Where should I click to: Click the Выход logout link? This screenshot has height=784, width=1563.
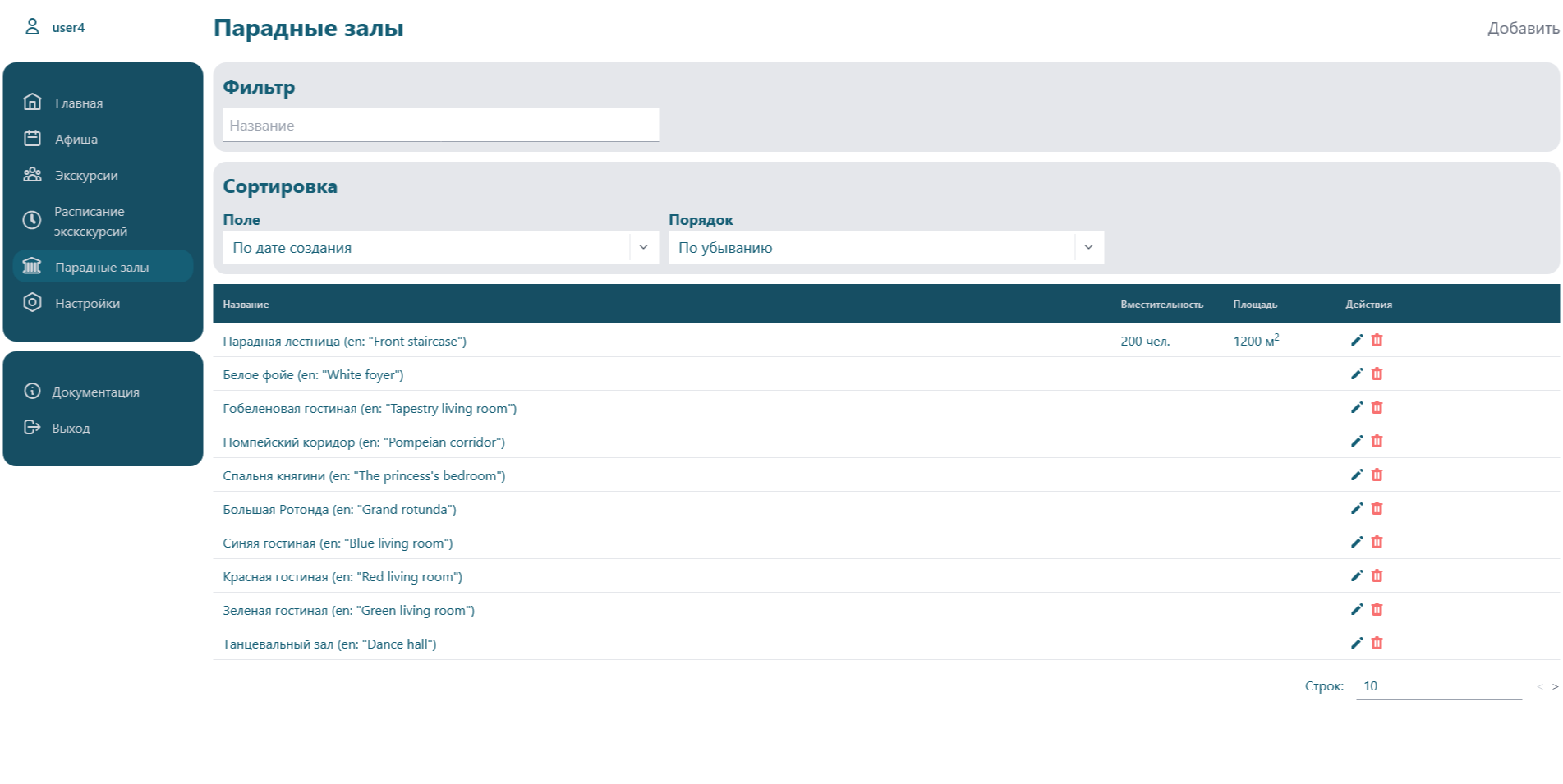(x=71, y=428)
